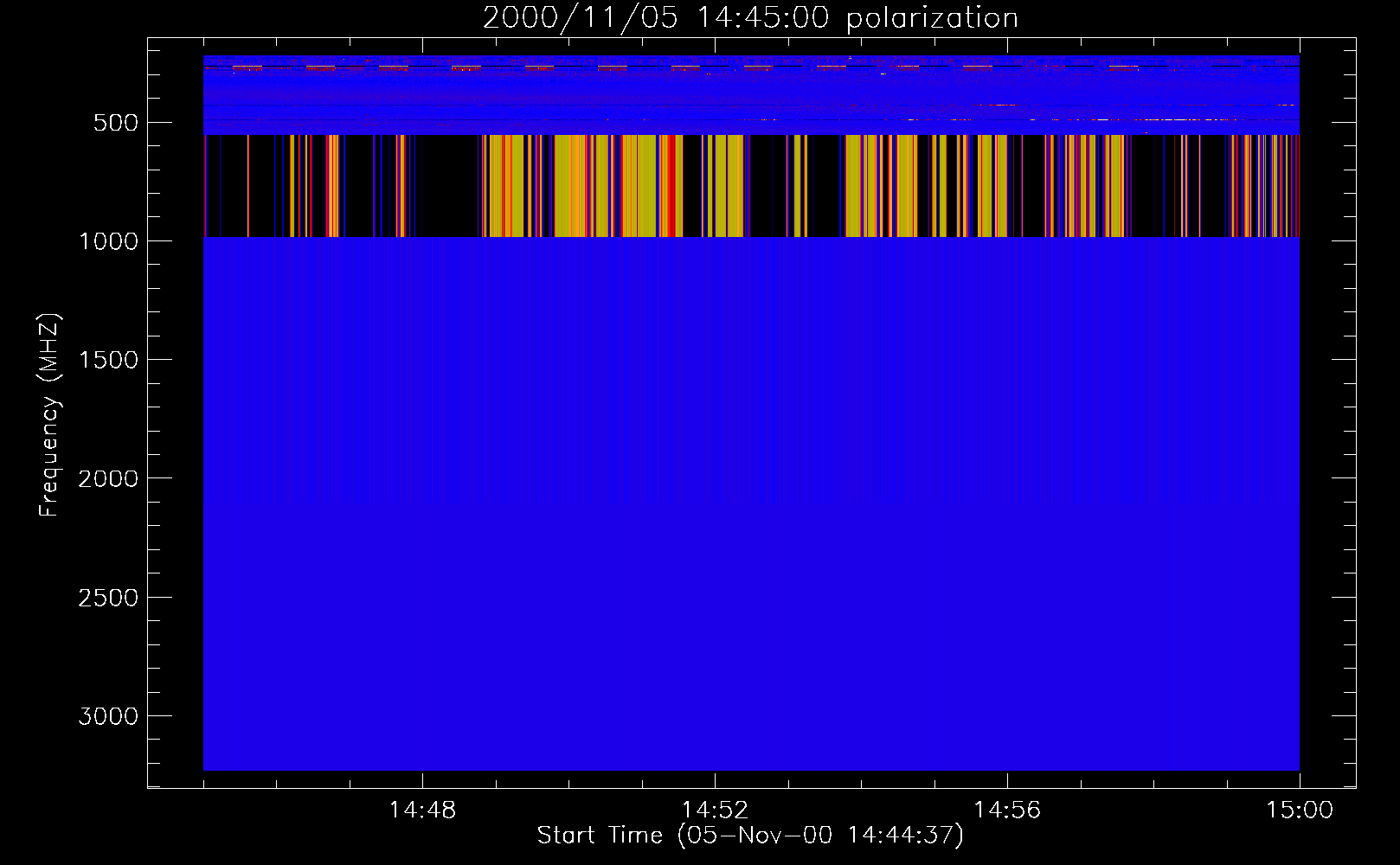Click the 2000 frequency tick label
Image resolution: width=1400 pixels, height=865 pixels.
coord(108,478)
